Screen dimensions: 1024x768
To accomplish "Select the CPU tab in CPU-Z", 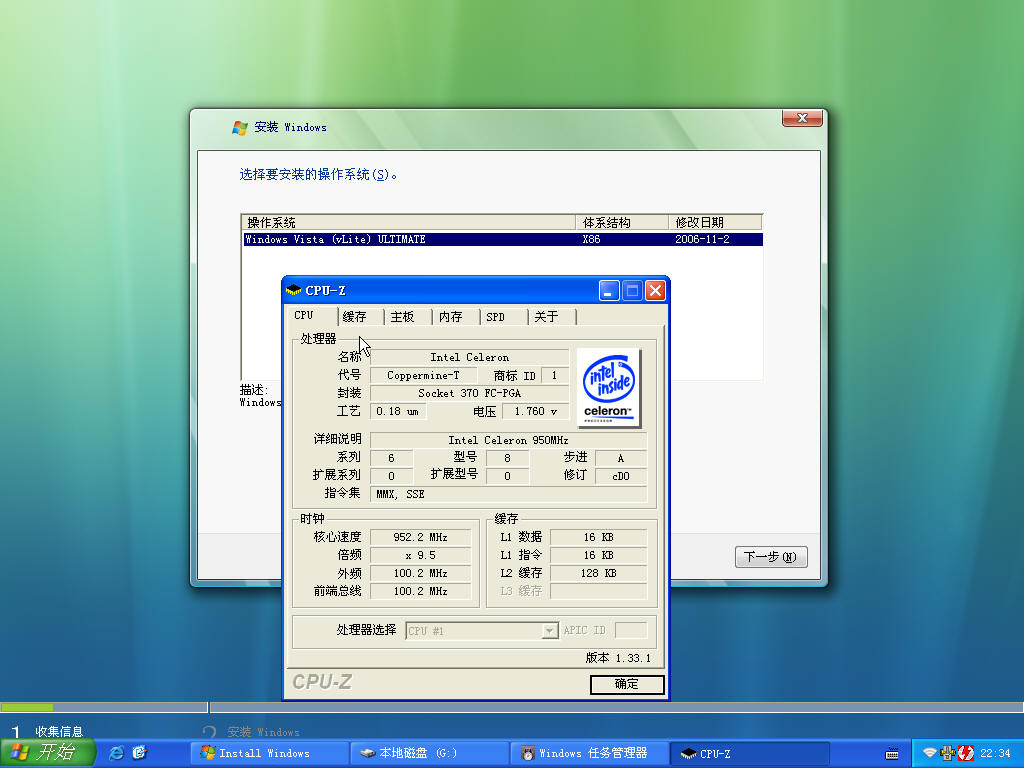I will pyautogui.click(x=312, y=315).
